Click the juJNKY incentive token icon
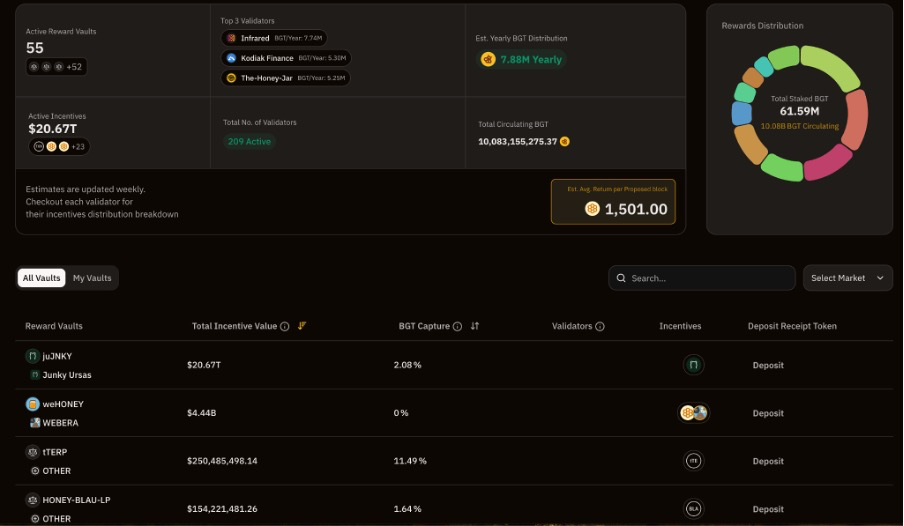904x526 pixels. [693, 366]
